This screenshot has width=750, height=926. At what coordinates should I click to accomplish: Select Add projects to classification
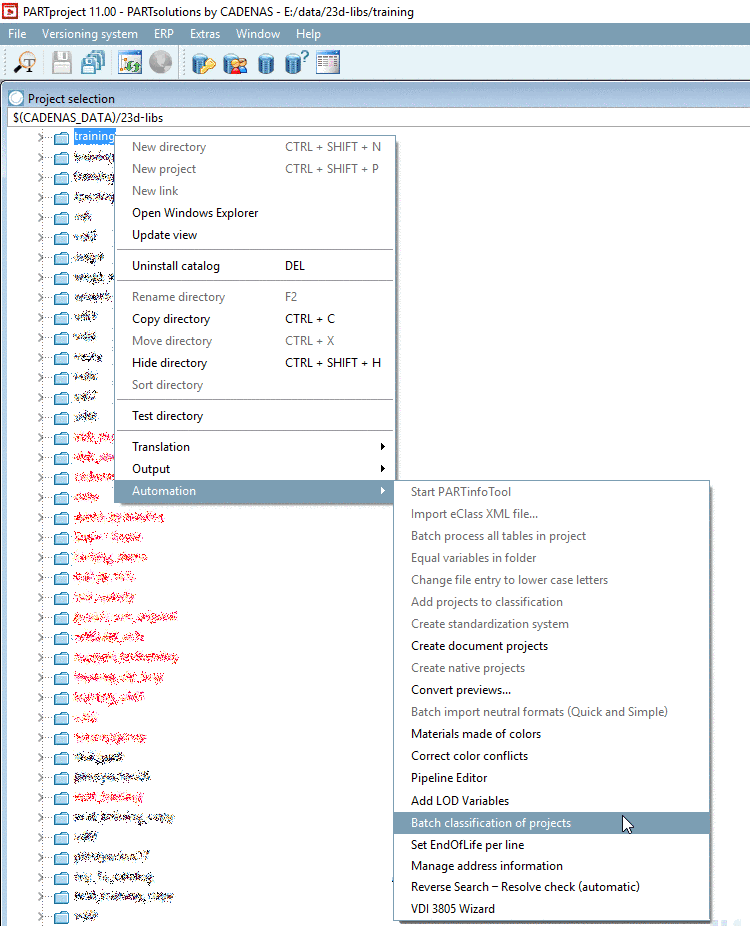[552, 602]
